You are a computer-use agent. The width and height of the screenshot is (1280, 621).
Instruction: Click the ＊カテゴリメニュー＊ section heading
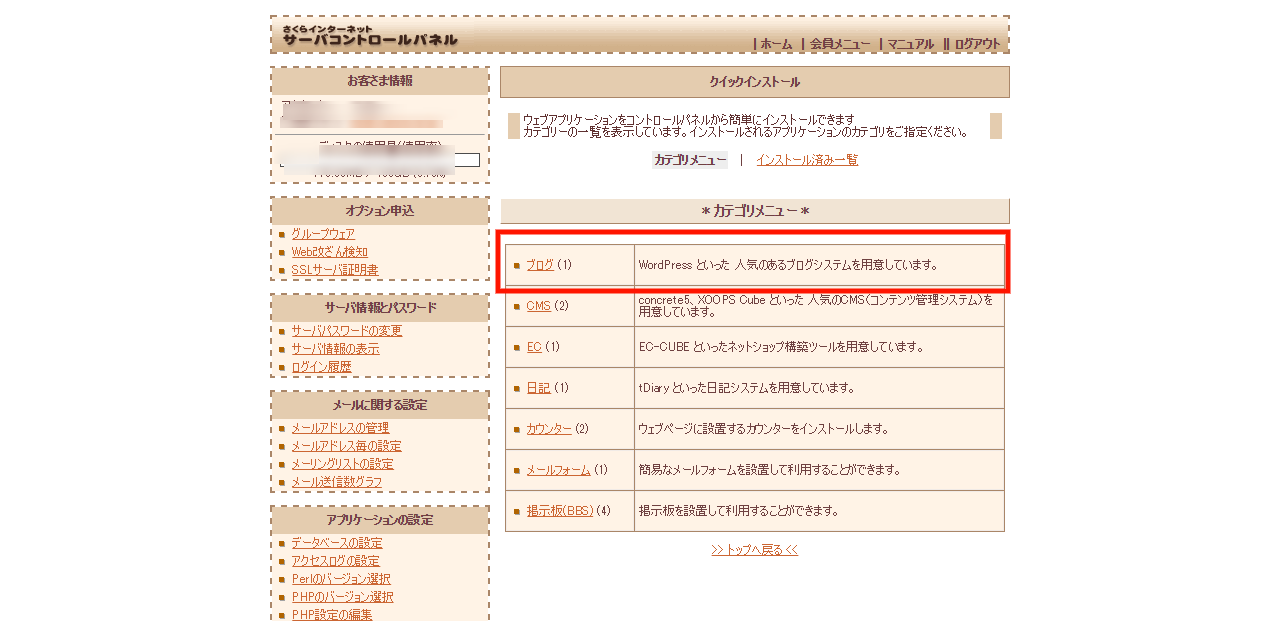click(755, 211)
